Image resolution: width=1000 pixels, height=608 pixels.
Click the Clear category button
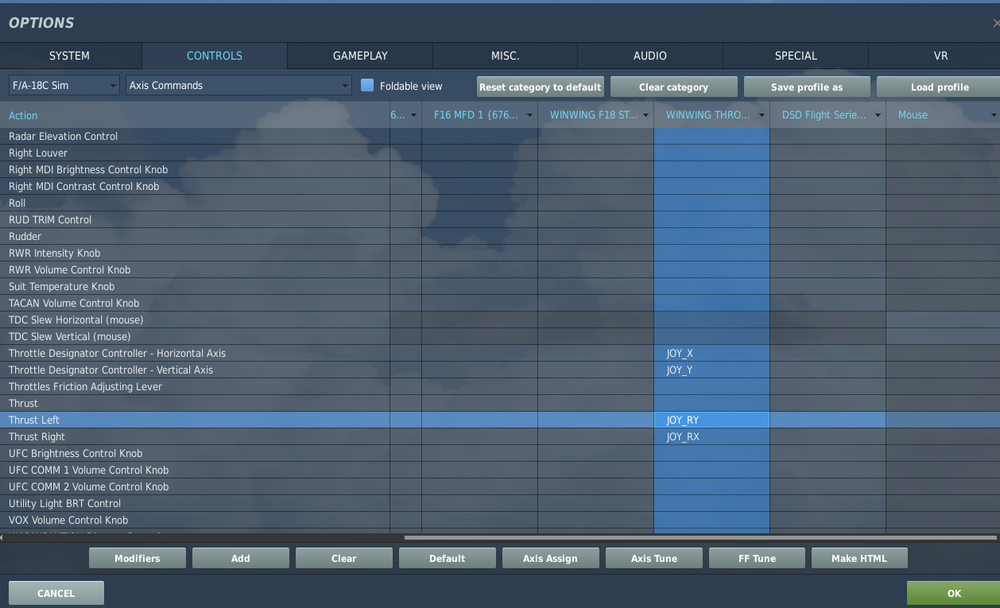click(673, 87)
